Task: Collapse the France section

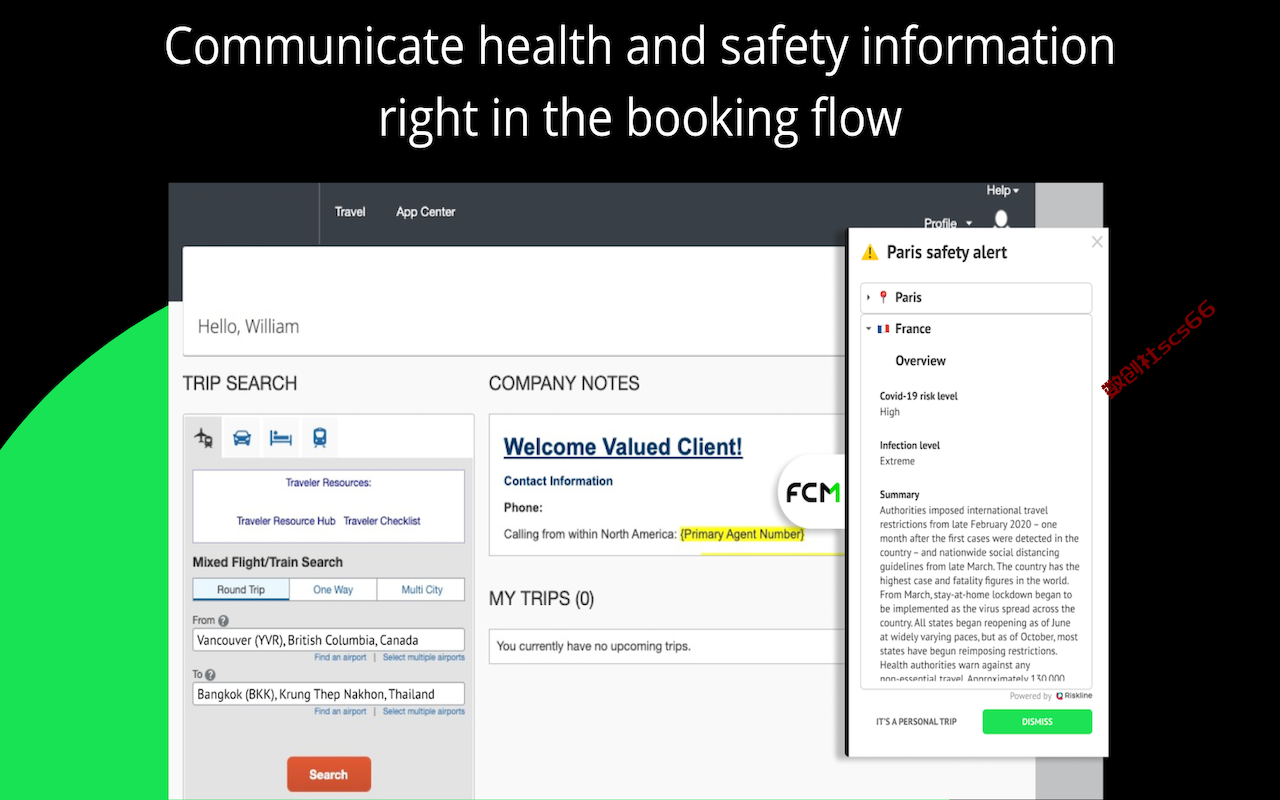Action: coord(976,329)
